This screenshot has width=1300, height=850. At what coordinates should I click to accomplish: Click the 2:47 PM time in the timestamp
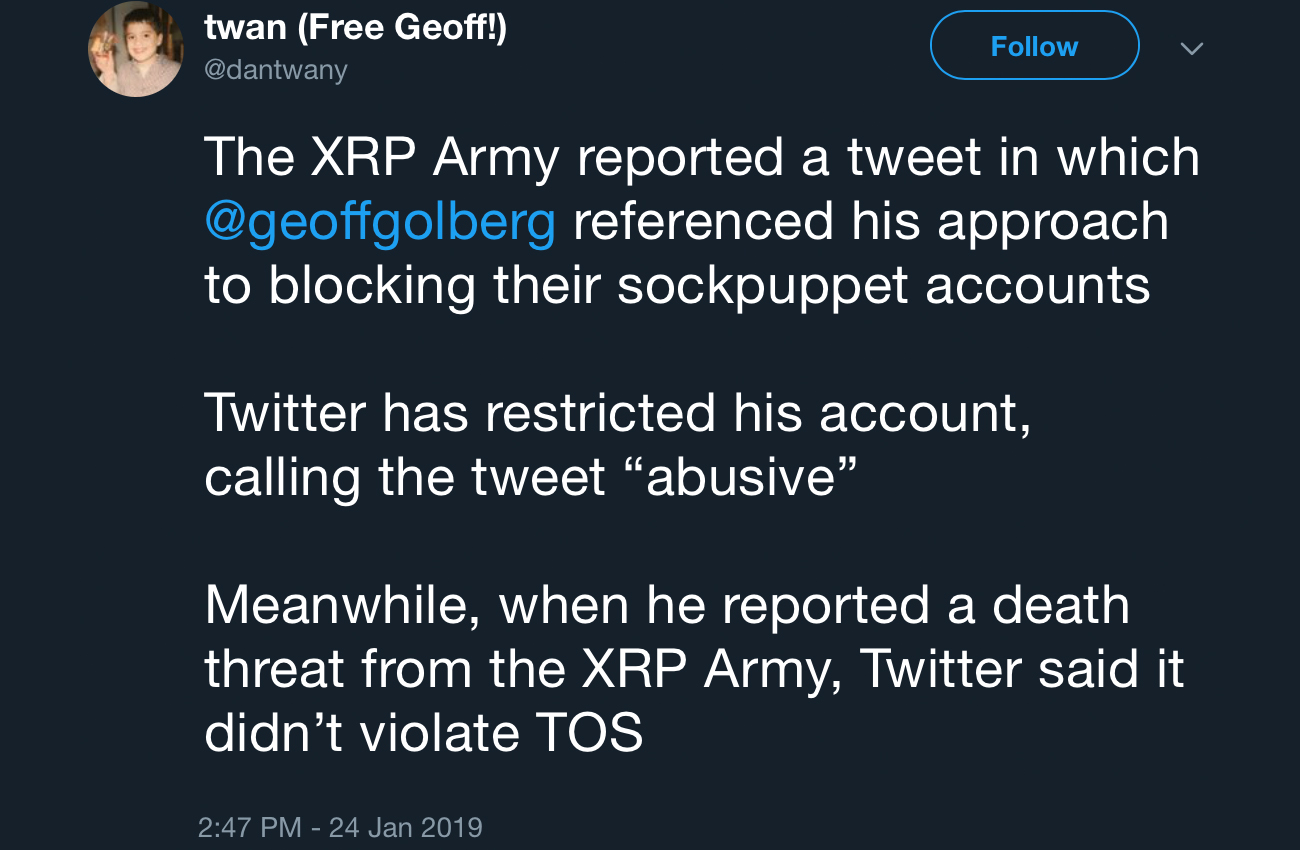[x=249, y=827]
